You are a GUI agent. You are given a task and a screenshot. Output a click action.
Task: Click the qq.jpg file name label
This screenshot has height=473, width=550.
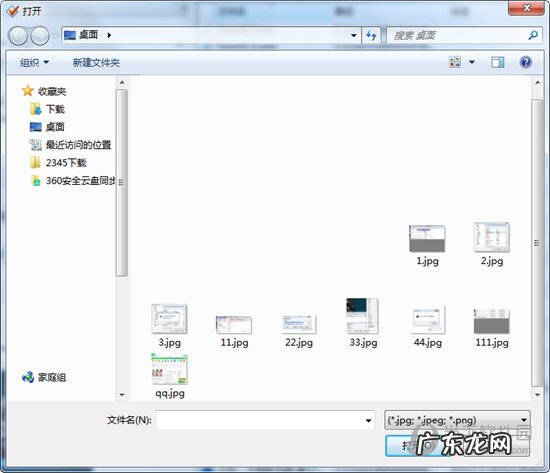(x=170, y=393)
